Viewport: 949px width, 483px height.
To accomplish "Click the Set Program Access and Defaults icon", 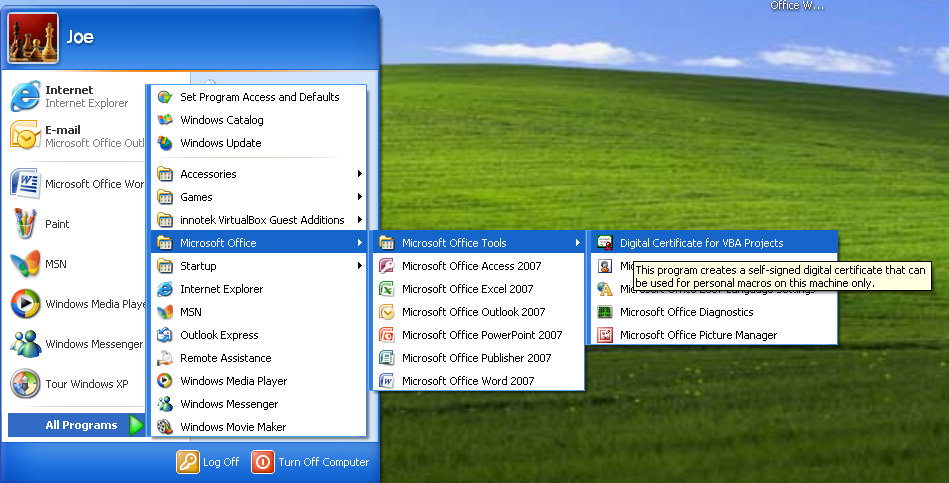I will pos(165,97).
